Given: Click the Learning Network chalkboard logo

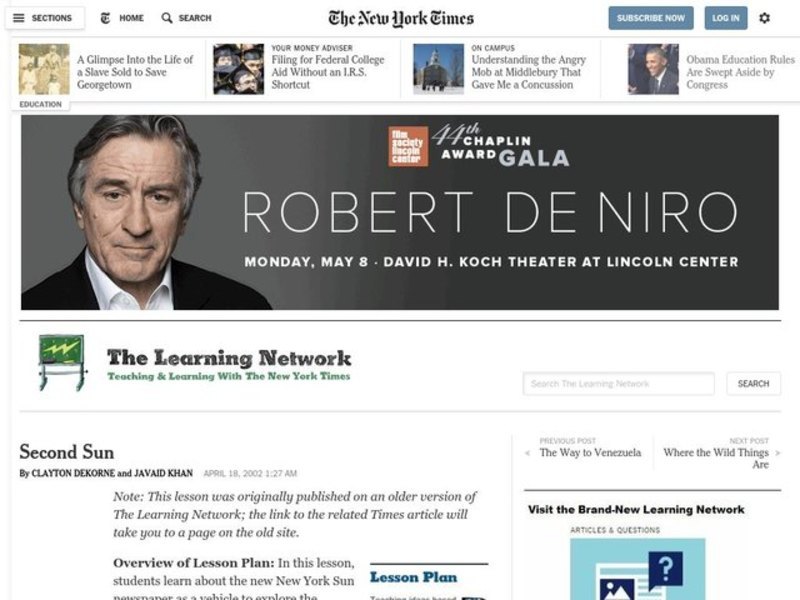Looking at the screenshot, I should point(62,362).
